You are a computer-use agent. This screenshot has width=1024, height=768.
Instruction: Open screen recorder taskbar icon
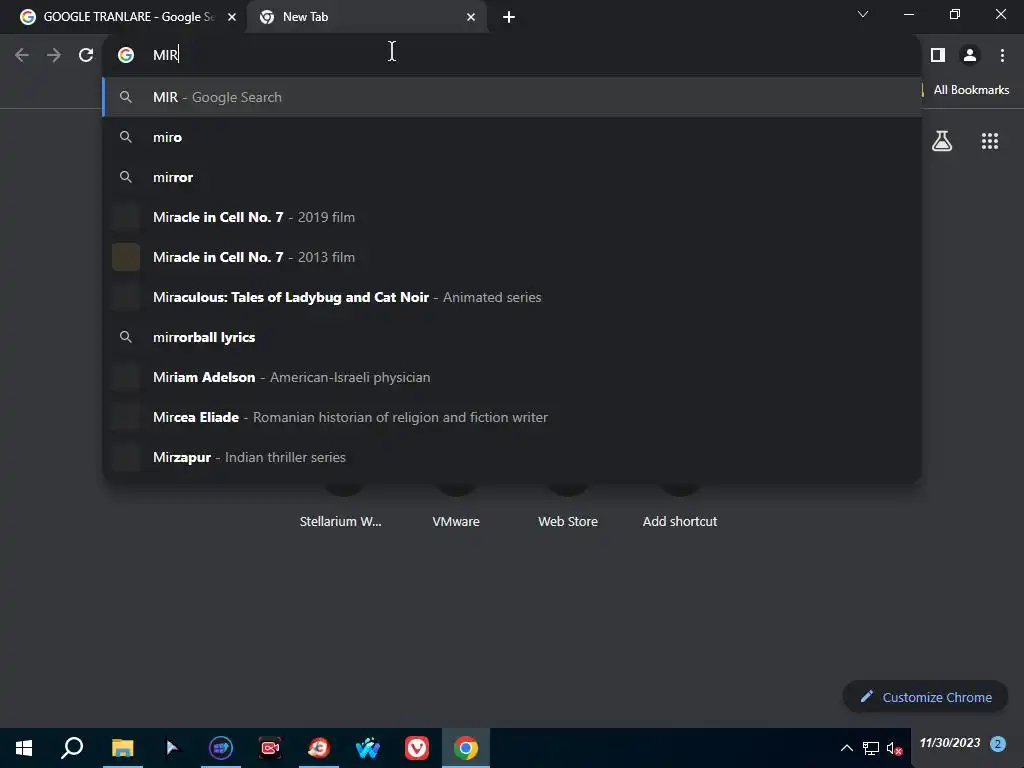point(270,748)
